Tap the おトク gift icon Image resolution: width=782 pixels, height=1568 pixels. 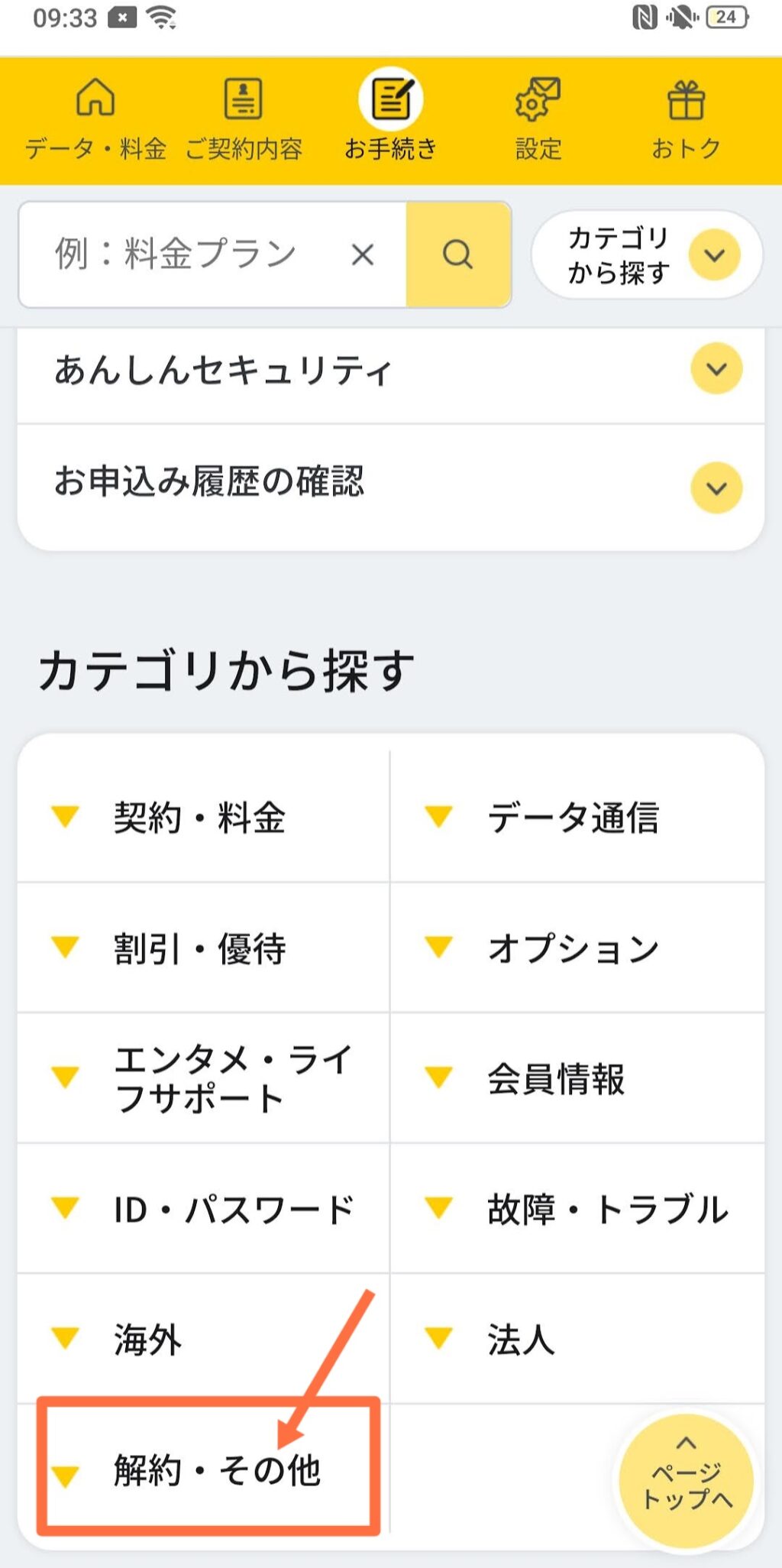pos(686,101)
